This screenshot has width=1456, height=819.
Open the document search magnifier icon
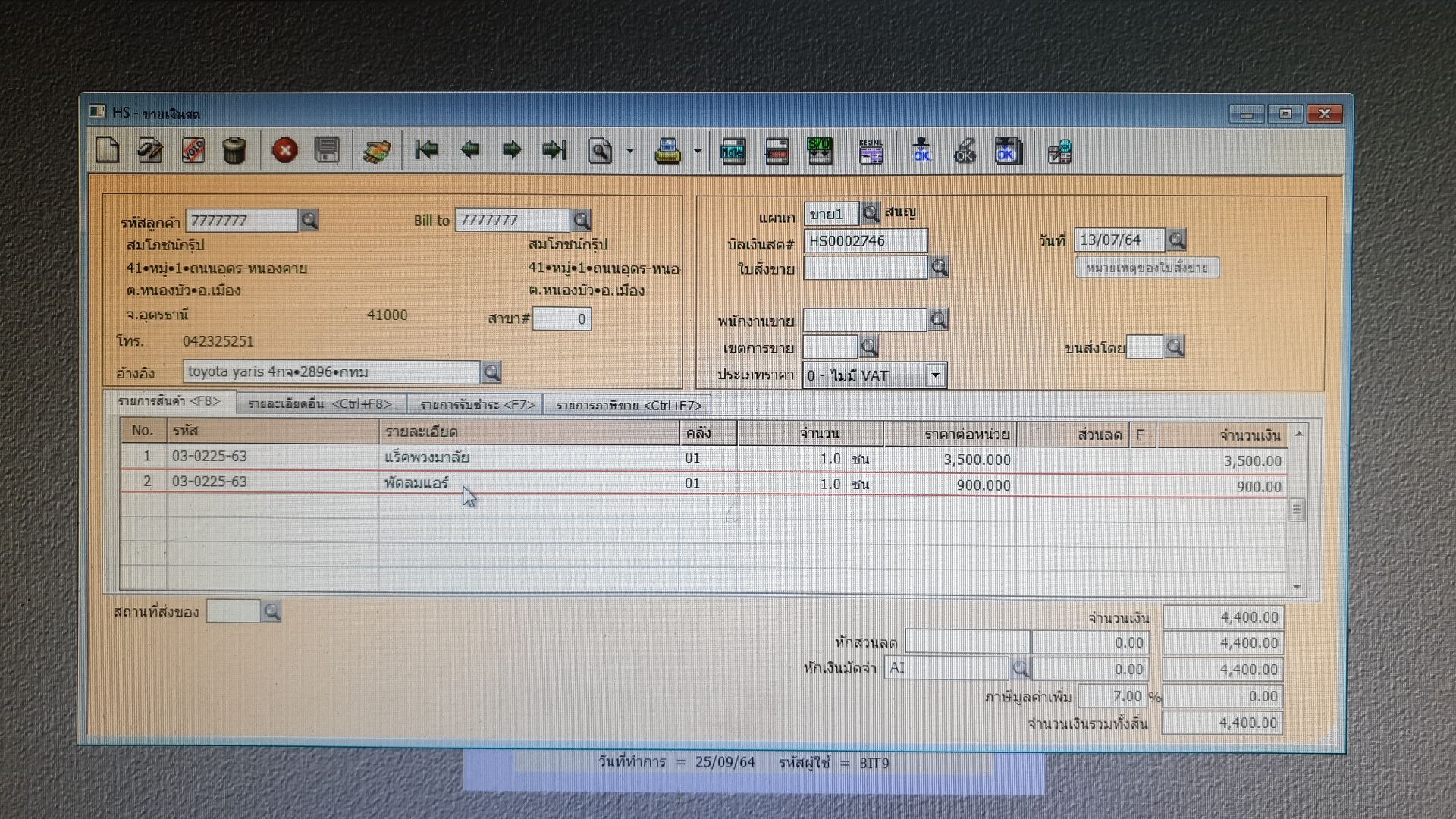click(600, 151)
